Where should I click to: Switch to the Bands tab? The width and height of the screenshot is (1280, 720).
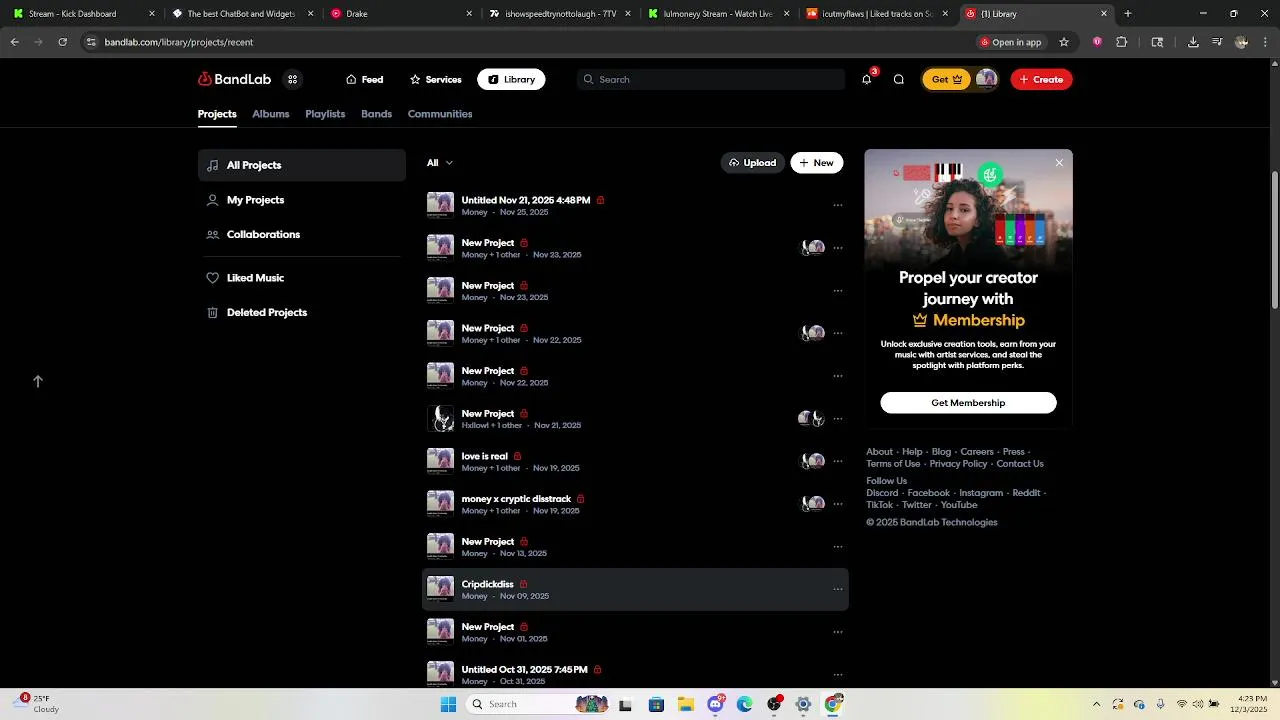(376, 114)
